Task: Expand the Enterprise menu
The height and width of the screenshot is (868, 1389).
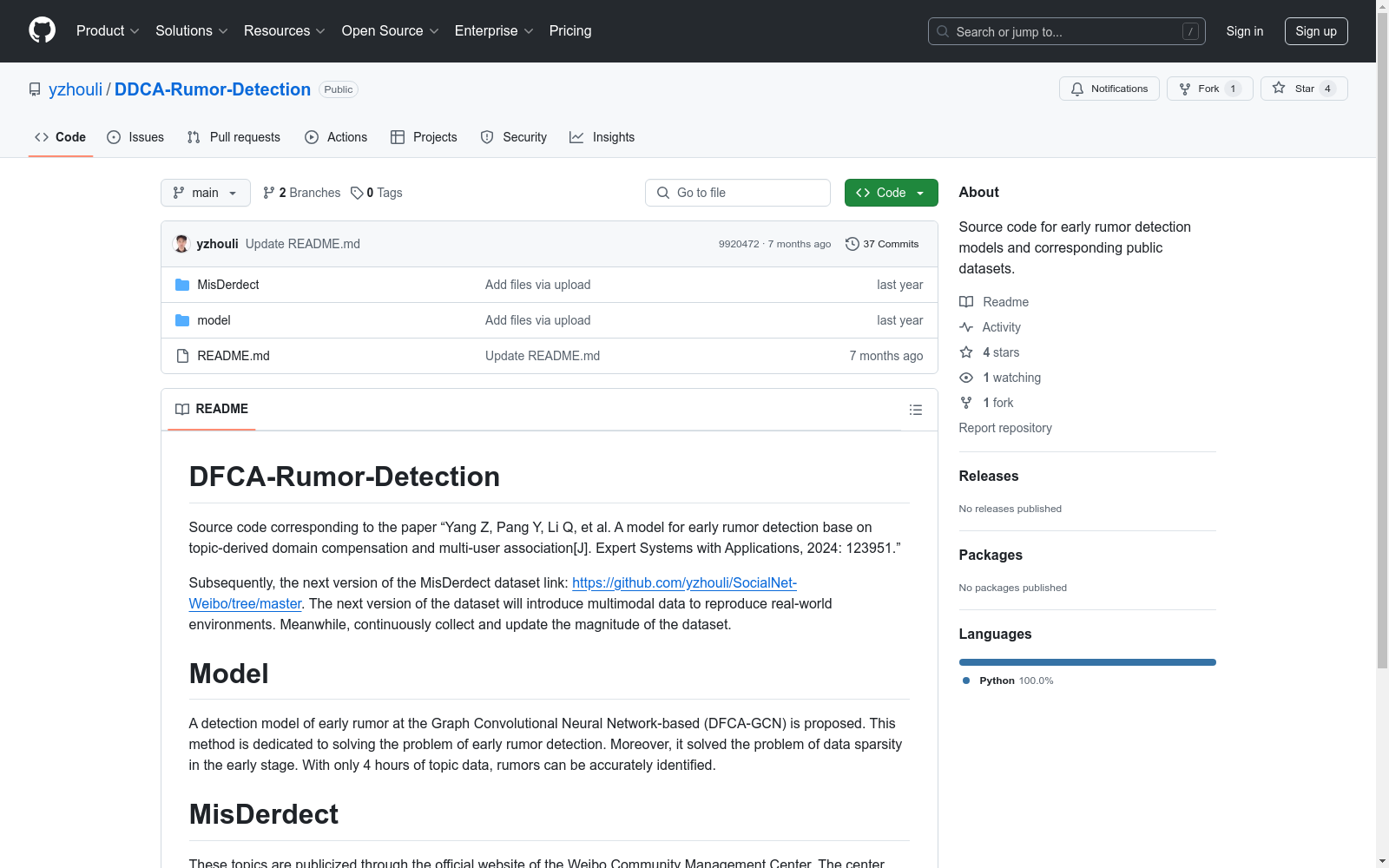Action: 494,31
